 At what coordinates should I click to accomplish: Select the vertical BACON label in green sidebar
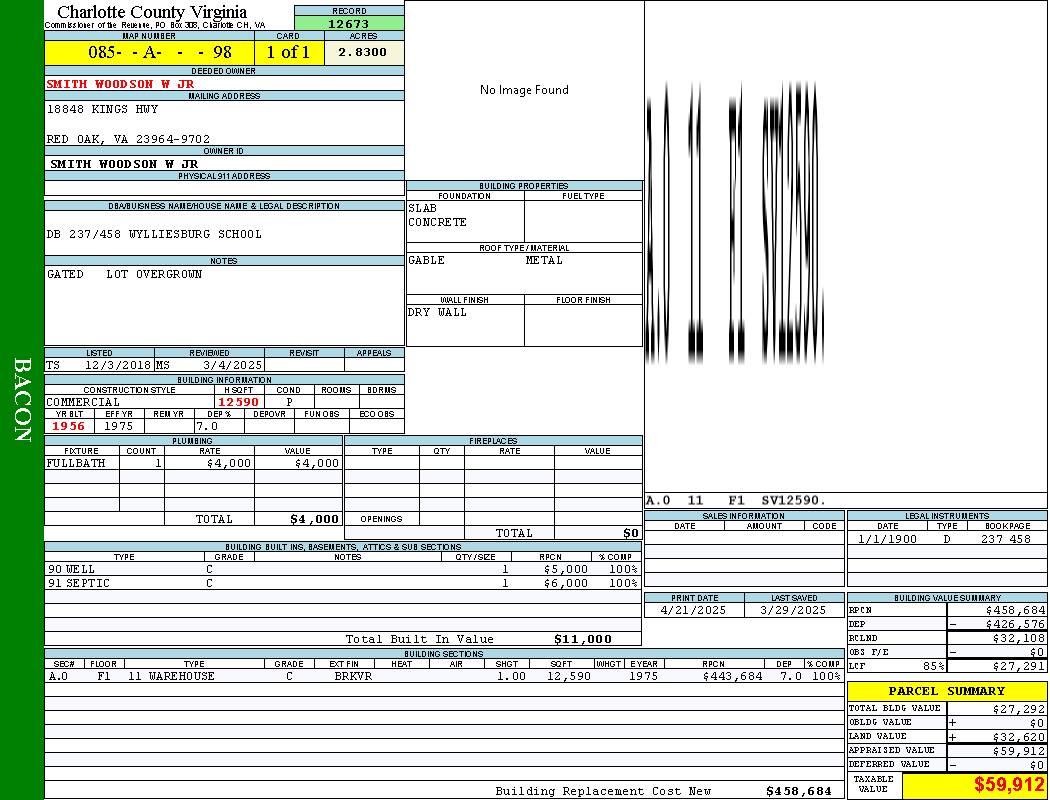click(x=22, y=400)
